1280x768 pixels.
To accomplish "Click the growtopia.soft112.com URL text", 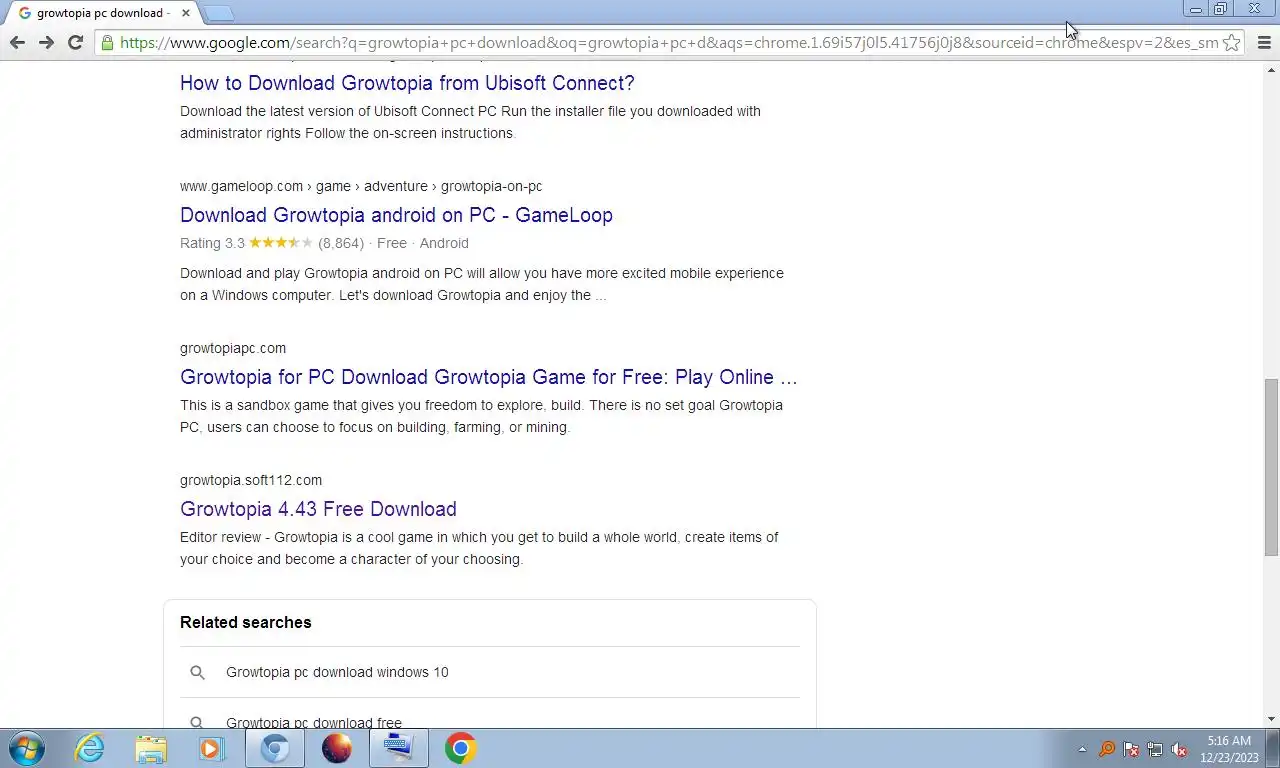I will point(251,480).
